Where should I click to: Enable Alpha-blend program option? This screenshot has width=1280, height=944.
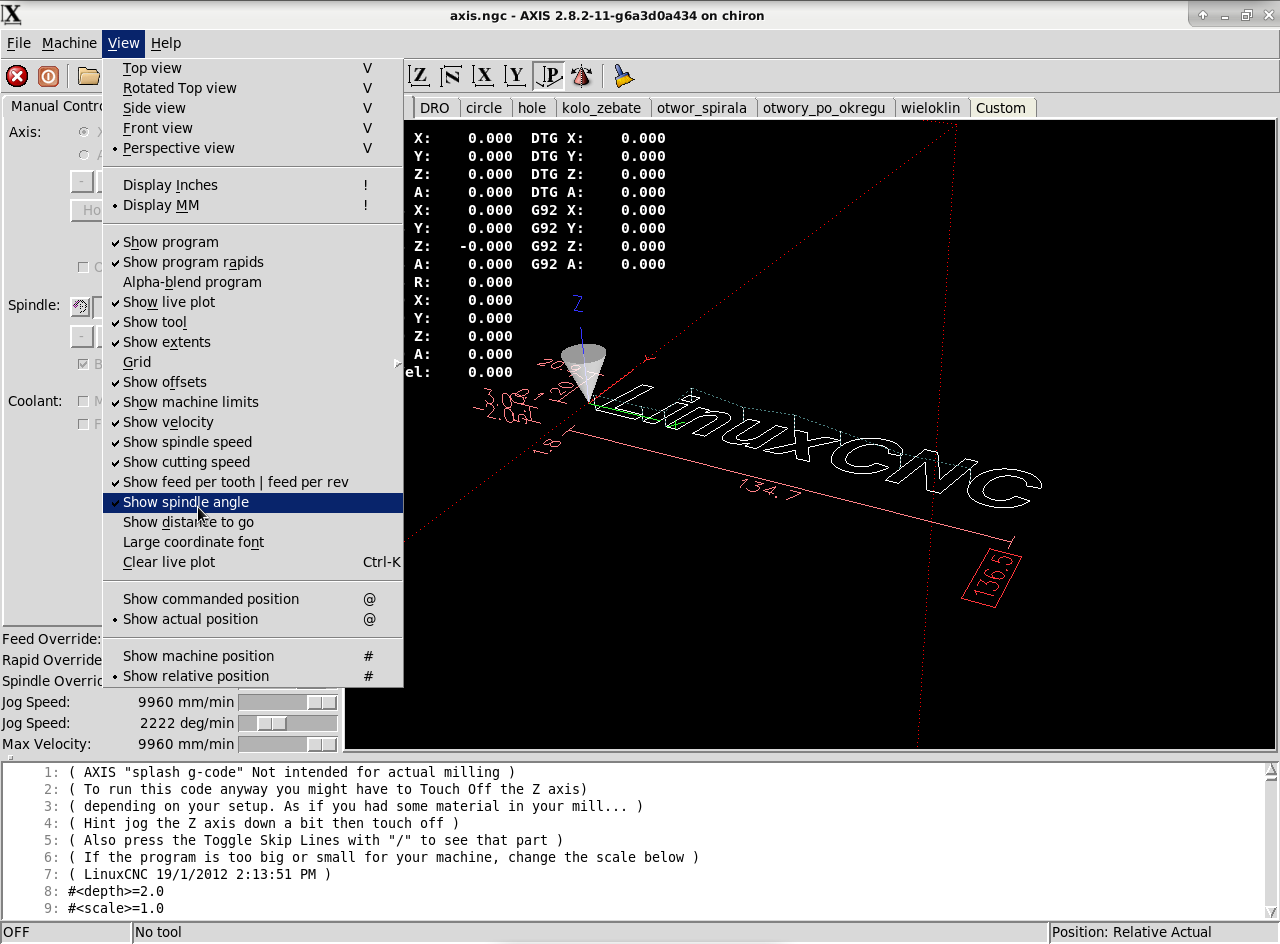(x=253, y=282)
